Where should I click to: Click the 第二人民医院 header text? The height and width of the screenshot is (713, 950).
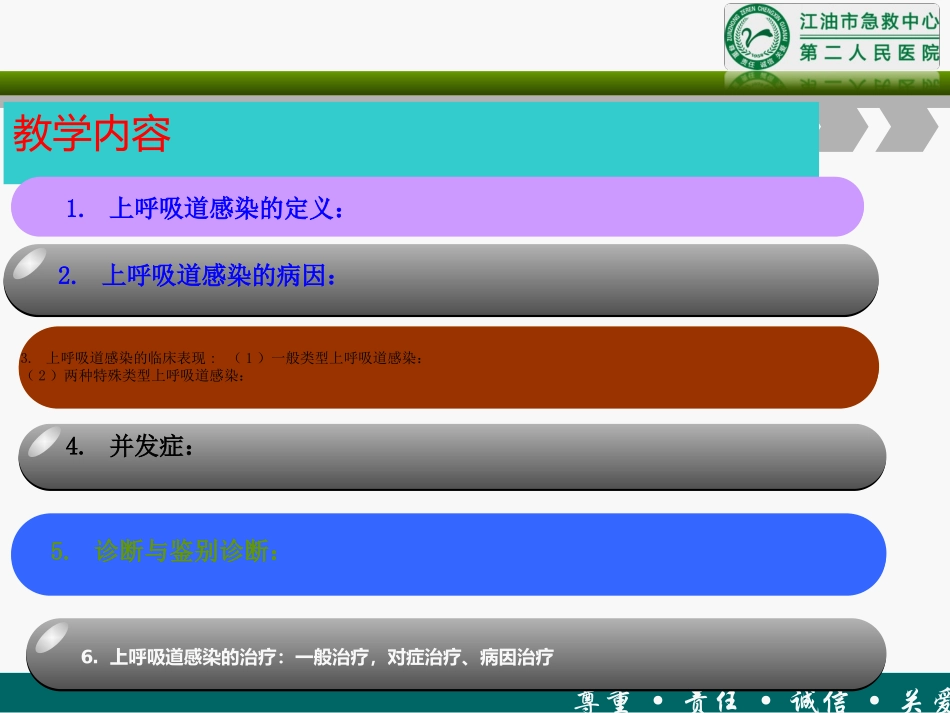tap(869, 53)
